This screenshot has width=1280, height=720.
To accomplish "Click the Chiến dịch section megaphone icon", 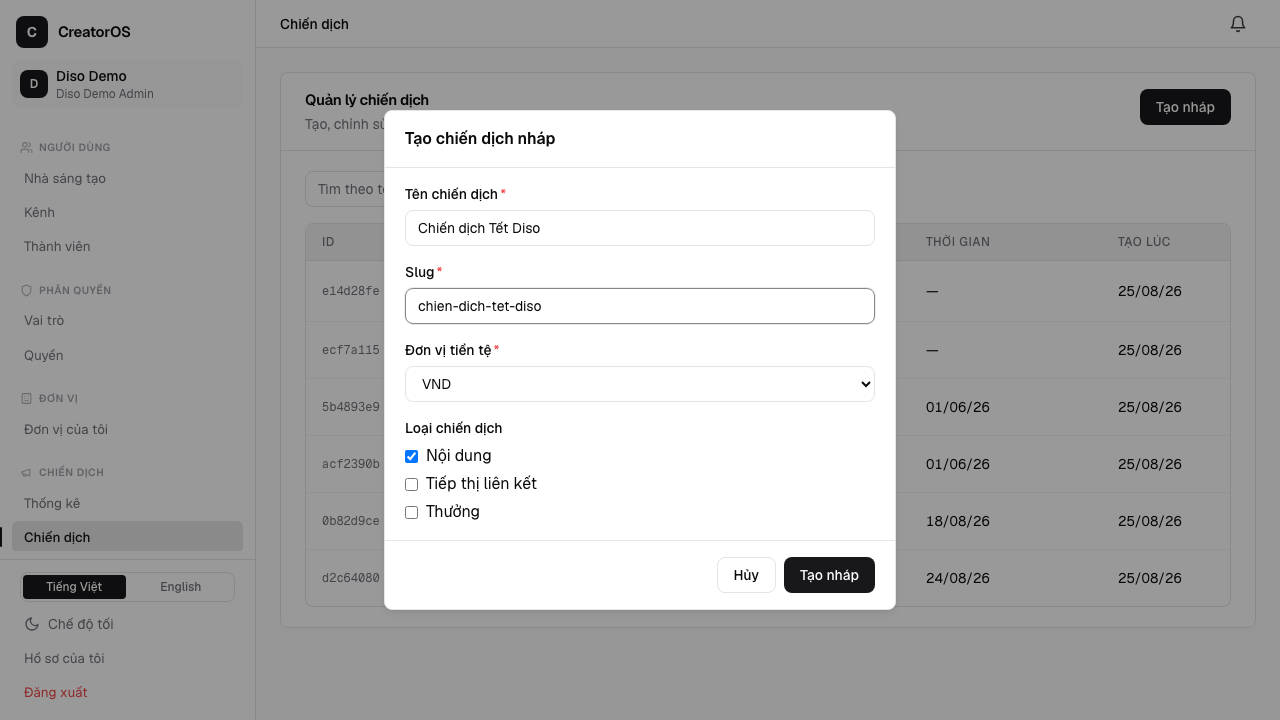I will (x=26, y=472).
